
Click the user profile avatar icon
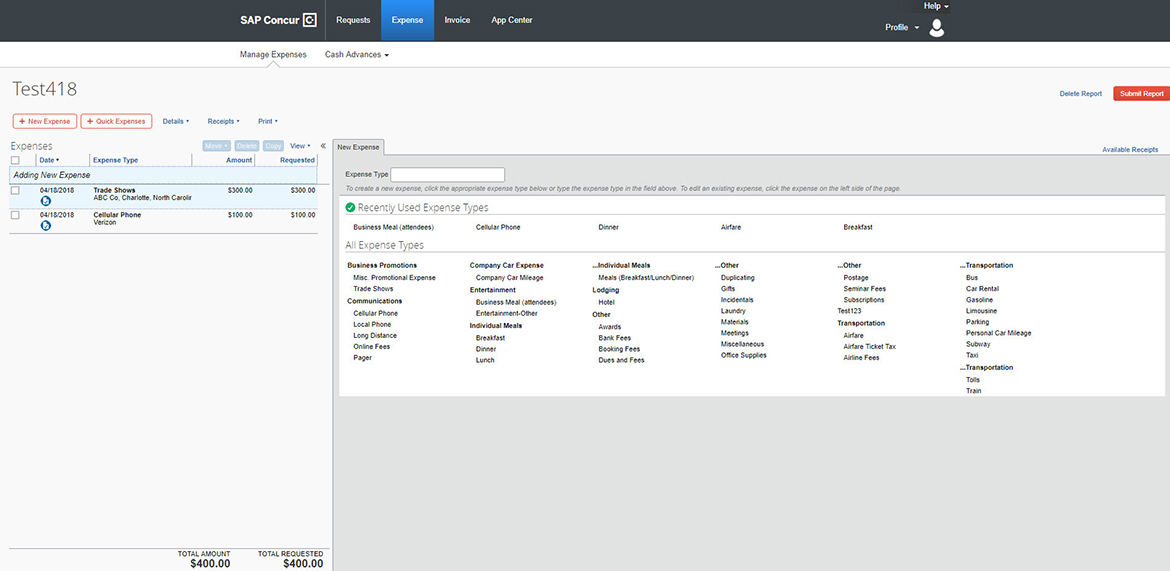[x=936, y=28]
